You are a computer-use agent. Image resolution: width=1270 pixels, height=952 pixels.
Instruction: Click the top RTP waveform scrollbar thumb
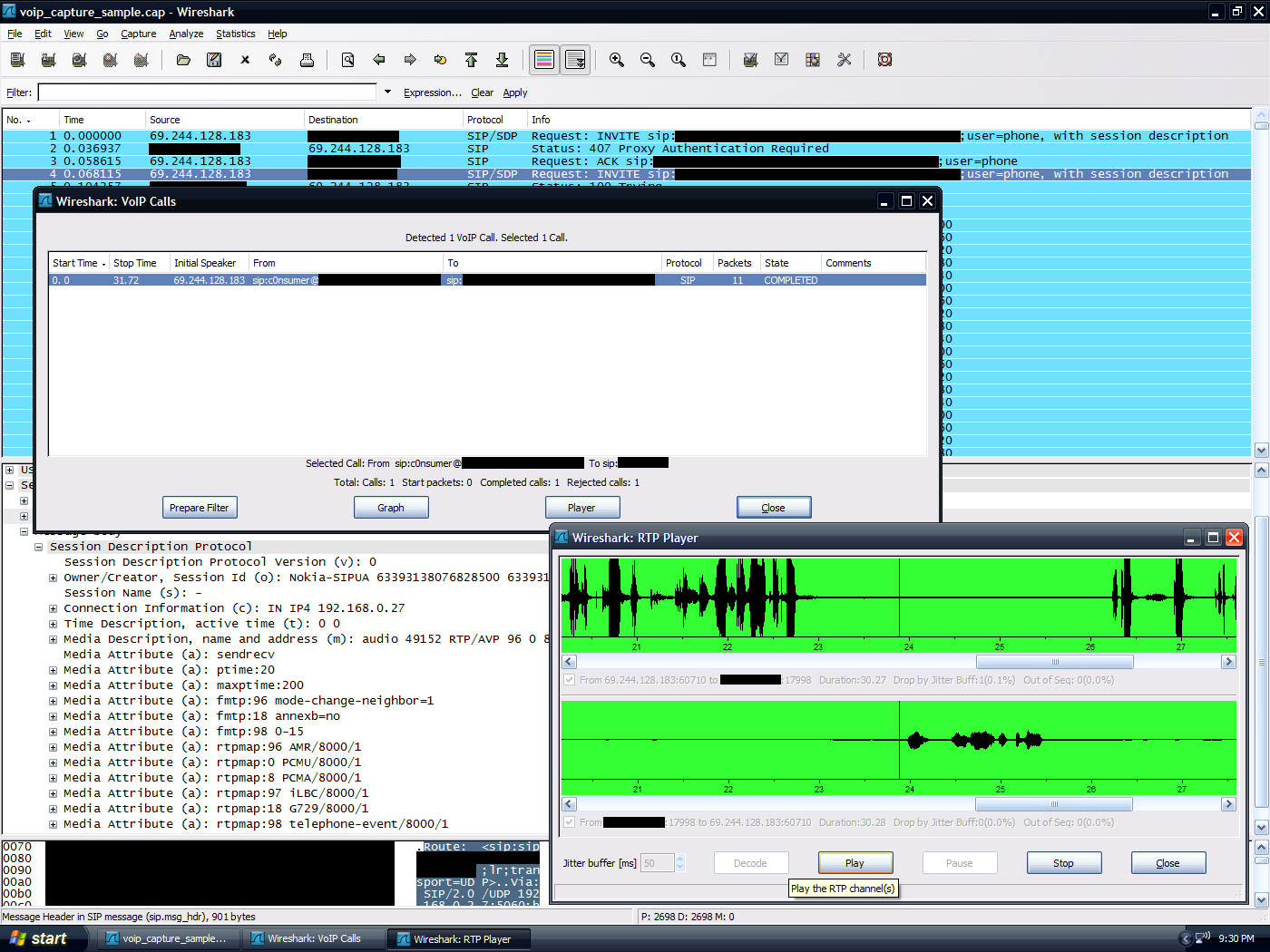pyautogui.click(x=1055, y=662)
